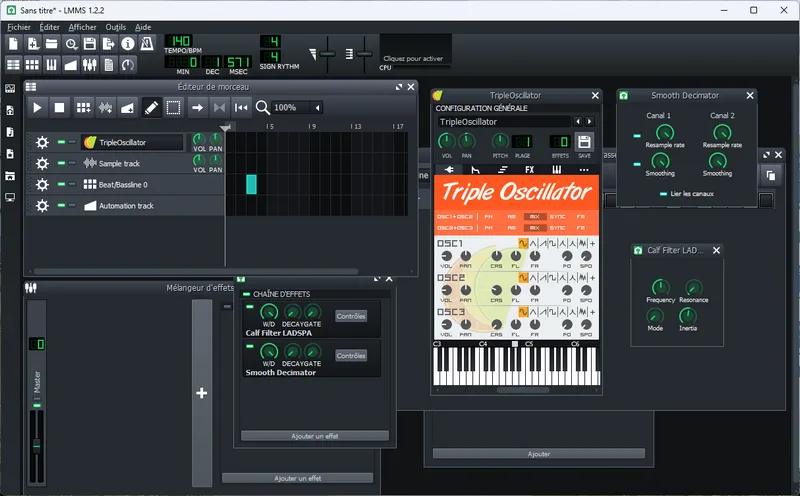Add a new FX mixer channel plus
This screenshot has width=800, height=496.
tap(202, 393)
